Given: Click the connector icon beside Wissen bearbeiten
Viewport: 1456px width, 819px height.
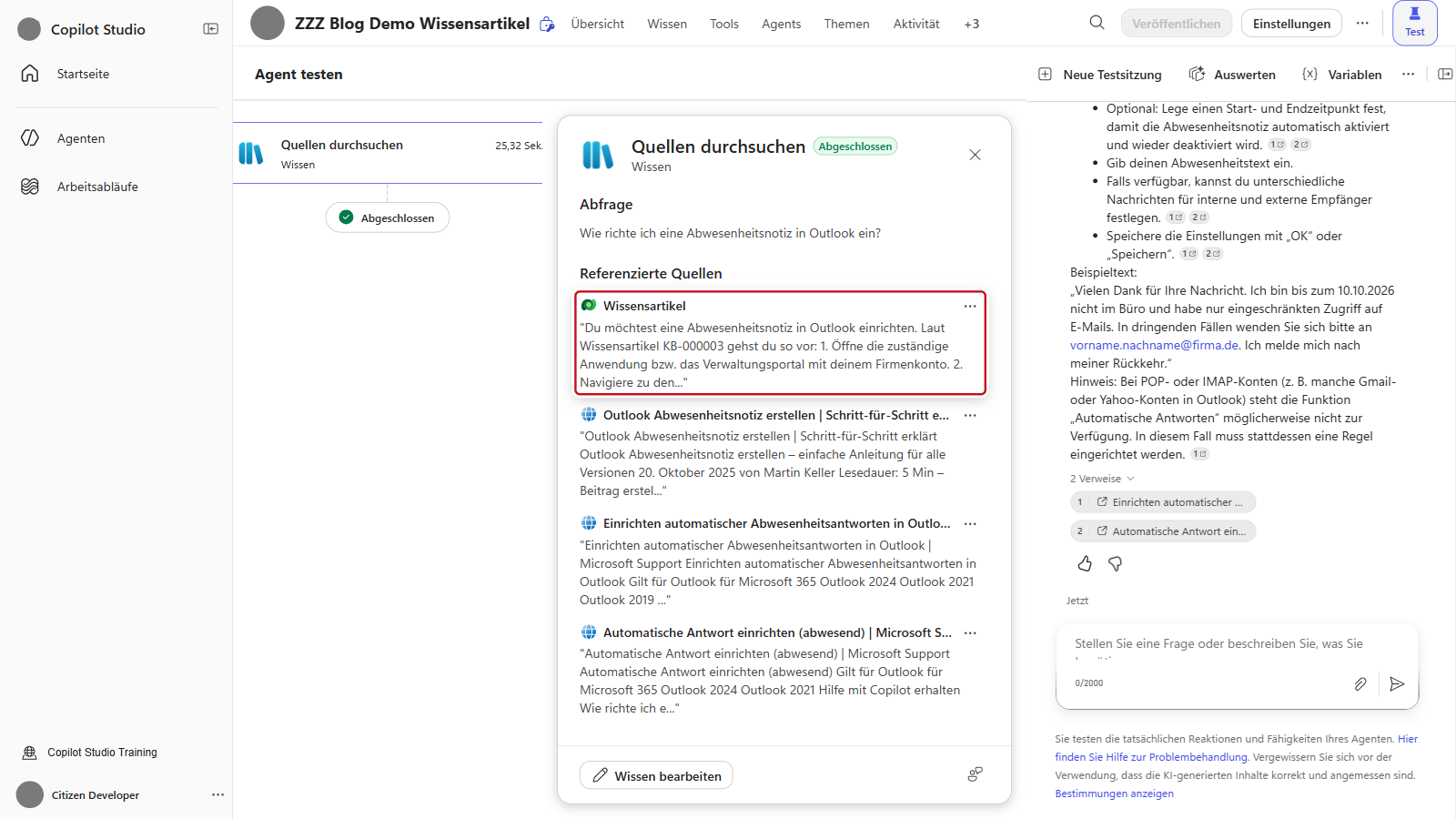Looking at the screenshot, I should [x=975, y=774].
